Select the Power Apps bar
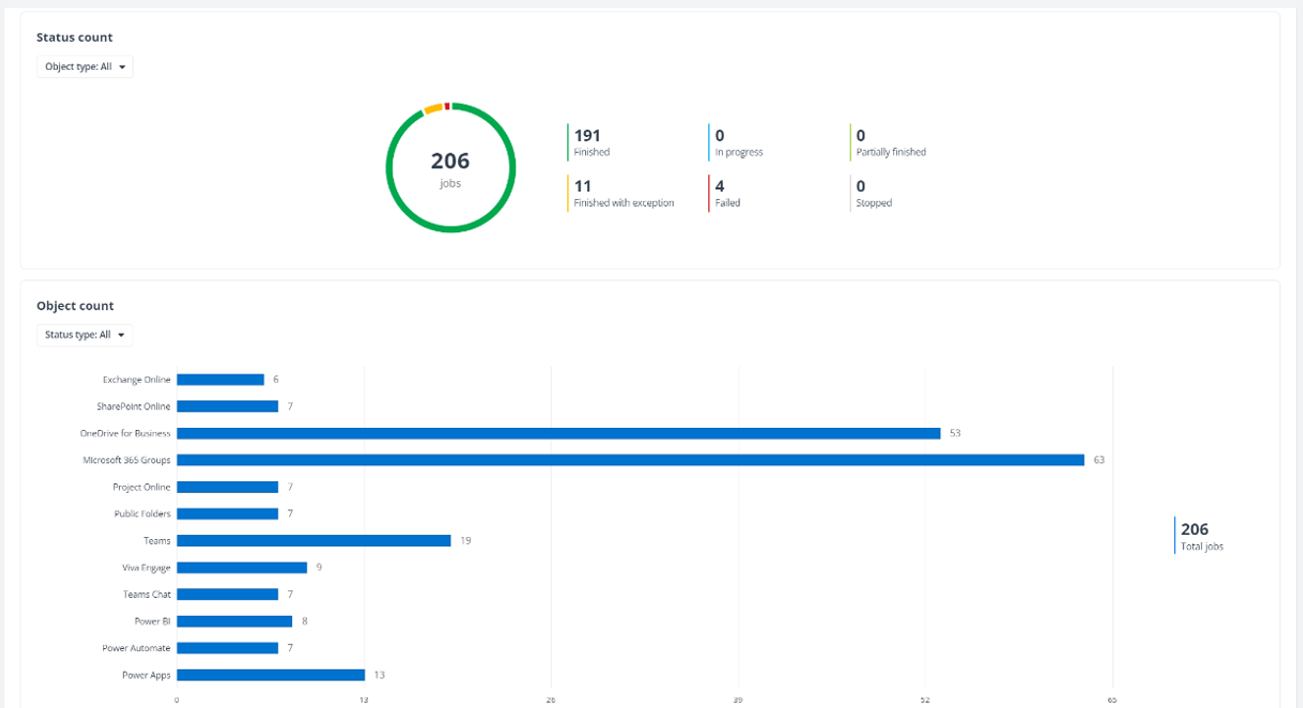The height and width of the screenshot is (708, 1303). point(270,674)
